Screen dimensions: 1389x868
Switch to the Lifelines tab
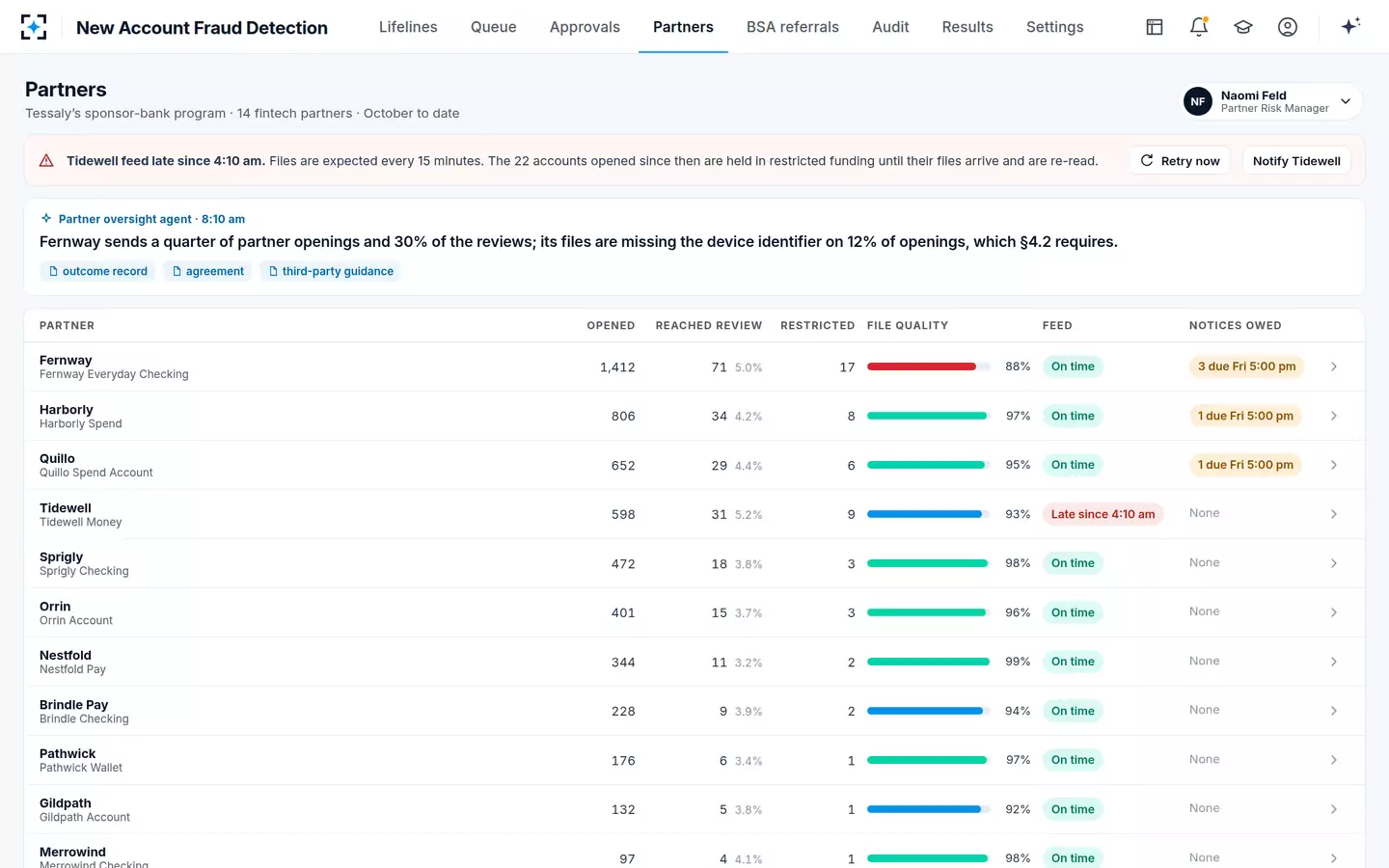coord(408,27)
